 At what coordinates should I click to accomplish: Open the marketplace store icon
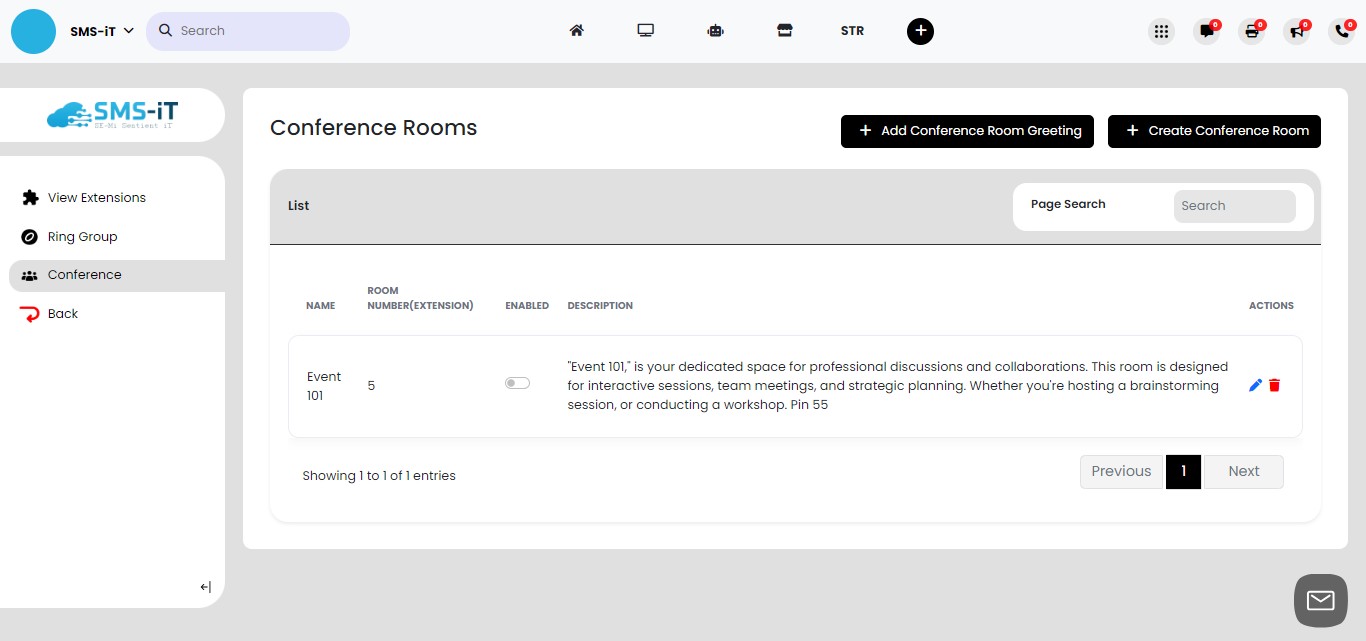785,31
